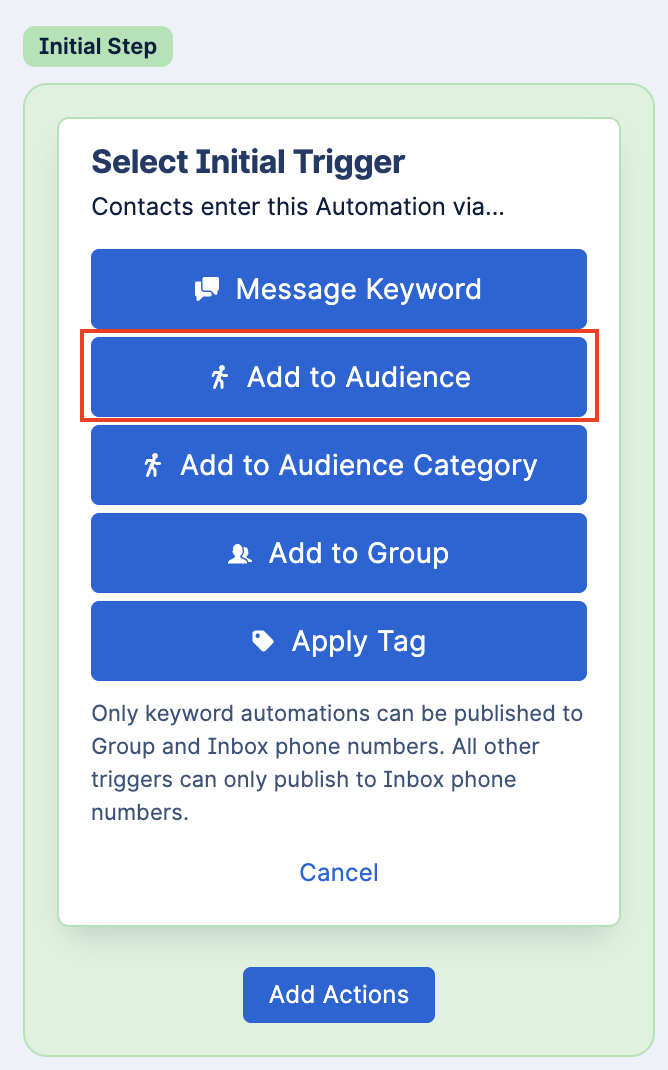Image resolution: width=668 pixels, height=1070 pixels.
Task: Click the walking person icon on the Audience Category button
Action: tap(153, 465)
